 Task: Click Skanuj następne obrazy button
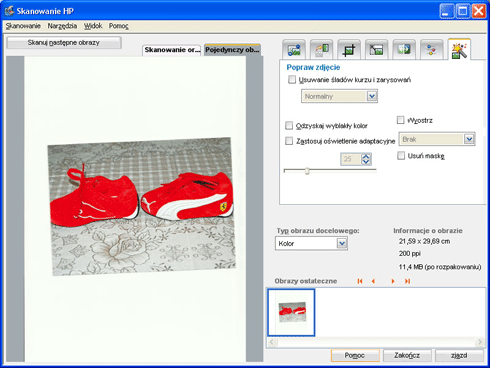pos(64,43)
